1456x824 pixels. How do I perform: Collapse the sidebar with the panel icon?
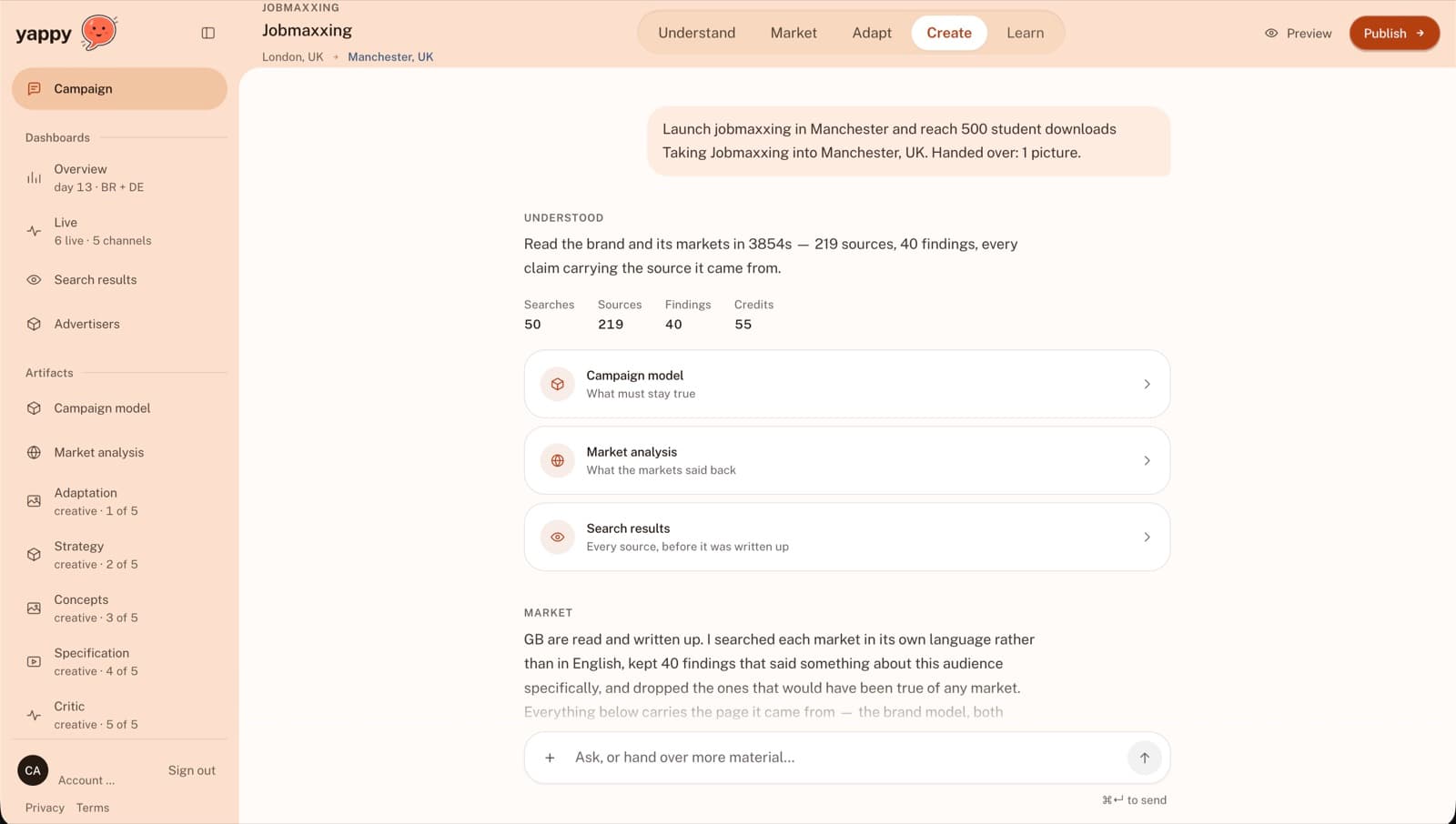208,33
